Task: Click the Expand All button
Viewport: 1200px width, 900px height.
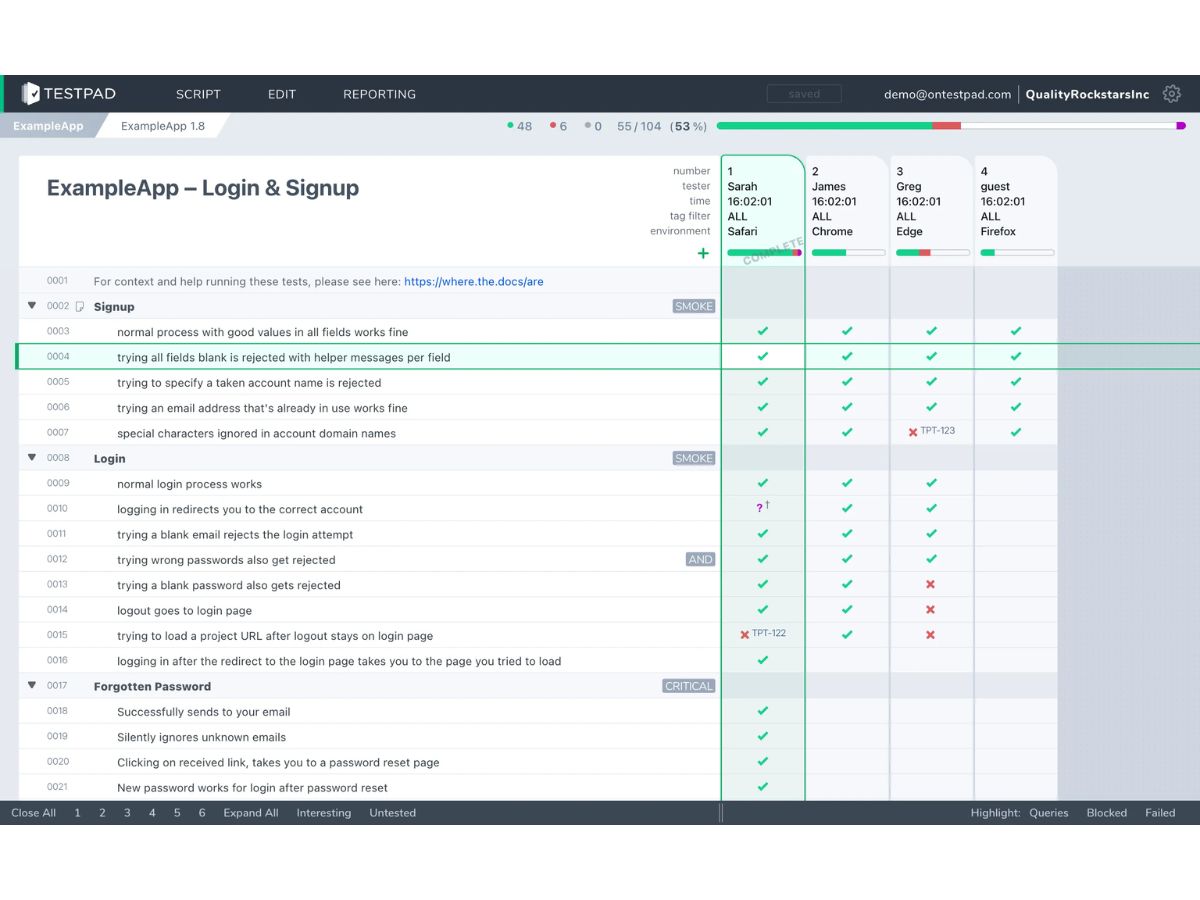Action: (x=251, y=813)
